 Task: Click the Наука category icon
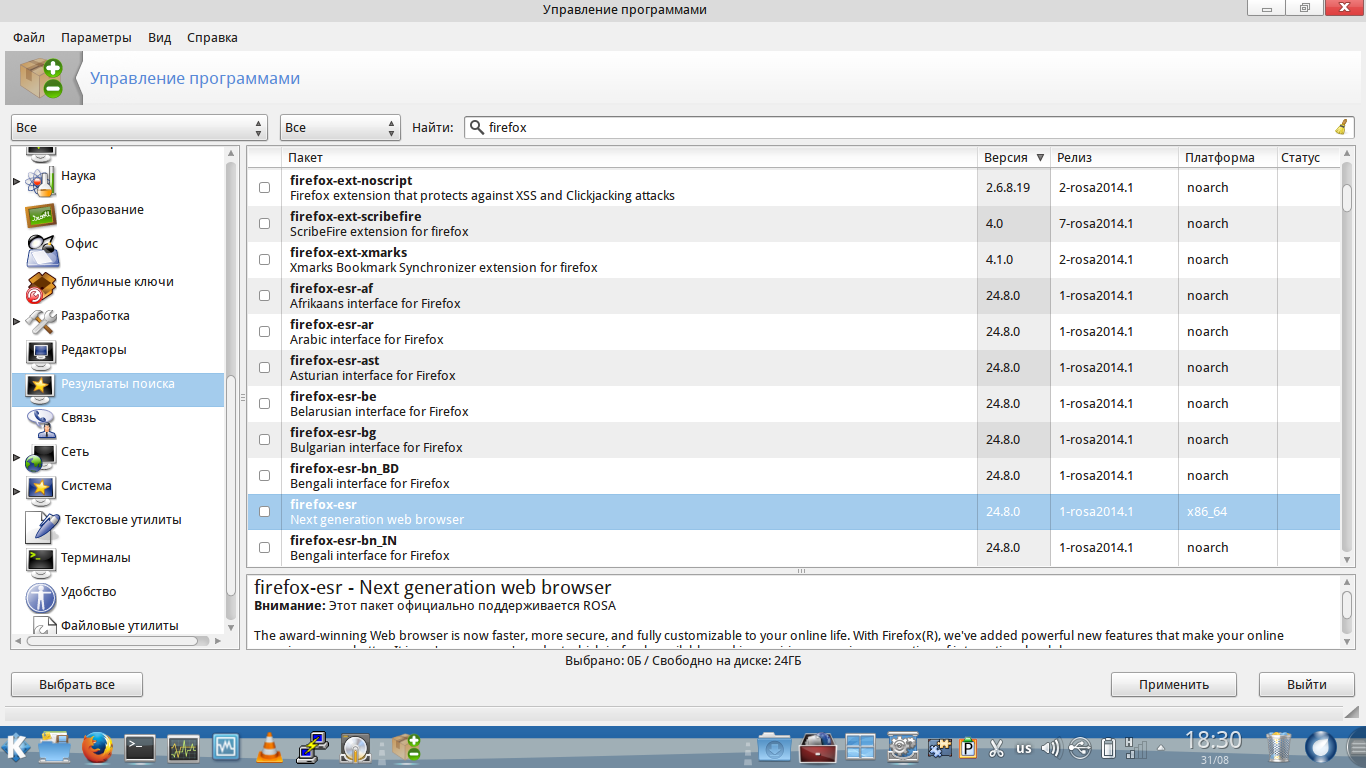pyautogui.click(x=41, y=180)
